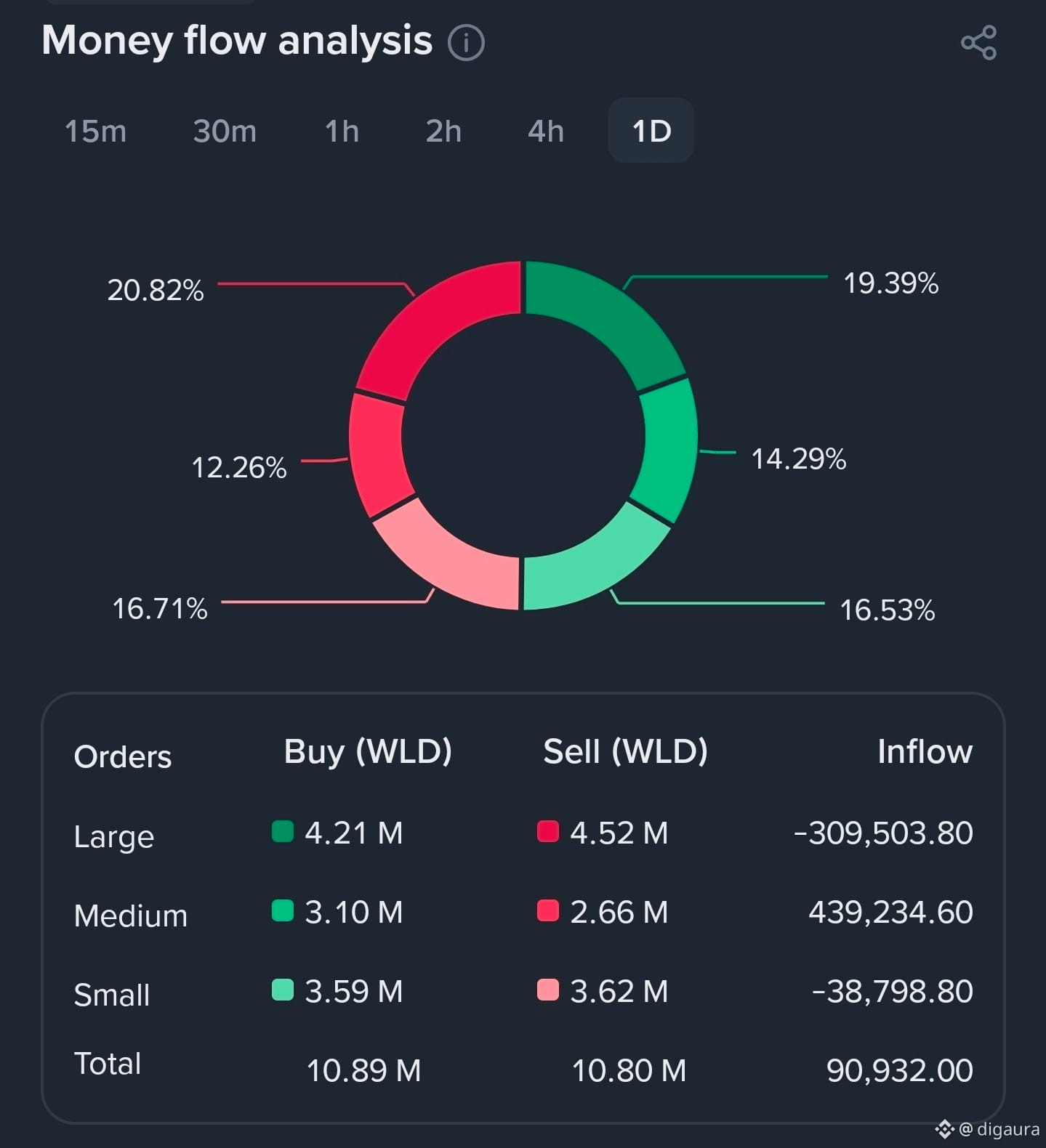
Task: Click the 439,234.60 medium inflow value
Action: [x=890, y=912]
